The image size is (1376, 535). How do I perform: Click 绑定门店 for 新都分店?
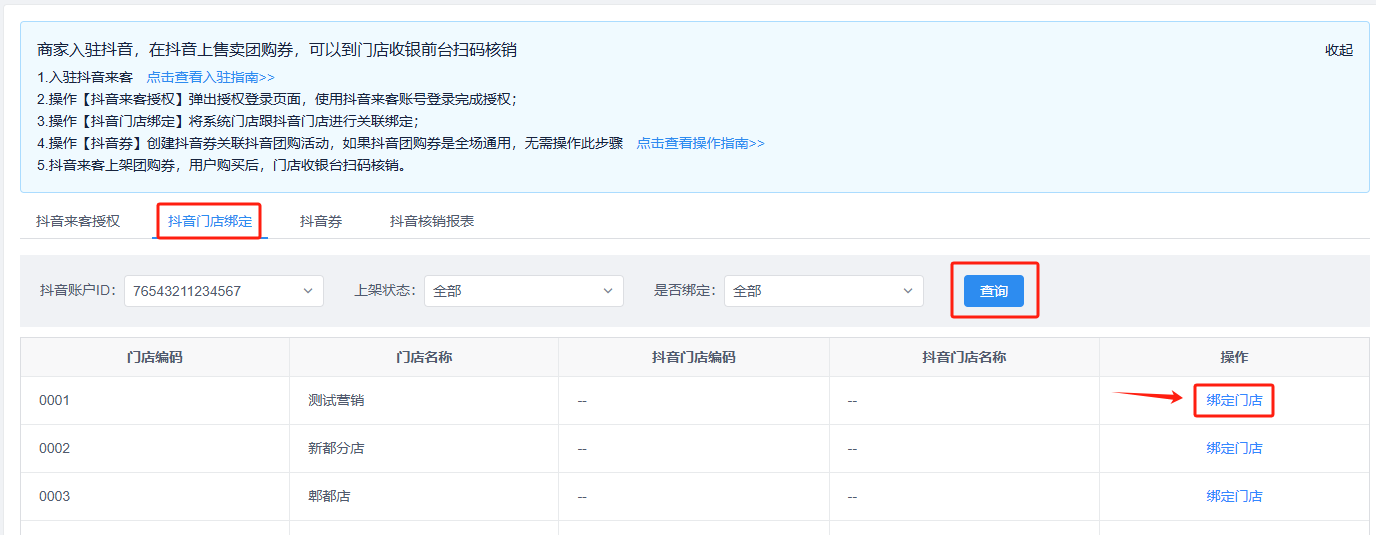(x=1234, y=448)
